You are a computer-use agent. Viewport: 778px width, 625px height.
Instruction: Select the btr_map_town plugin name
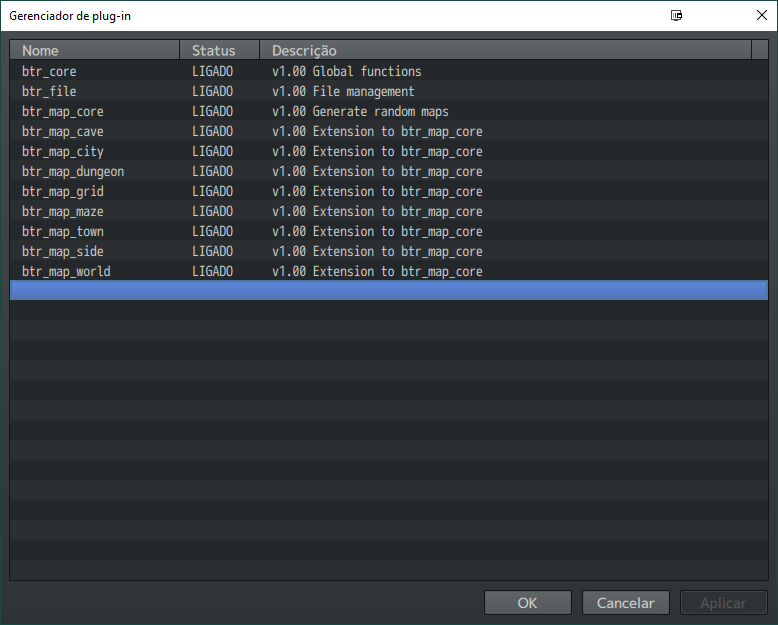[x=63, y=231]
